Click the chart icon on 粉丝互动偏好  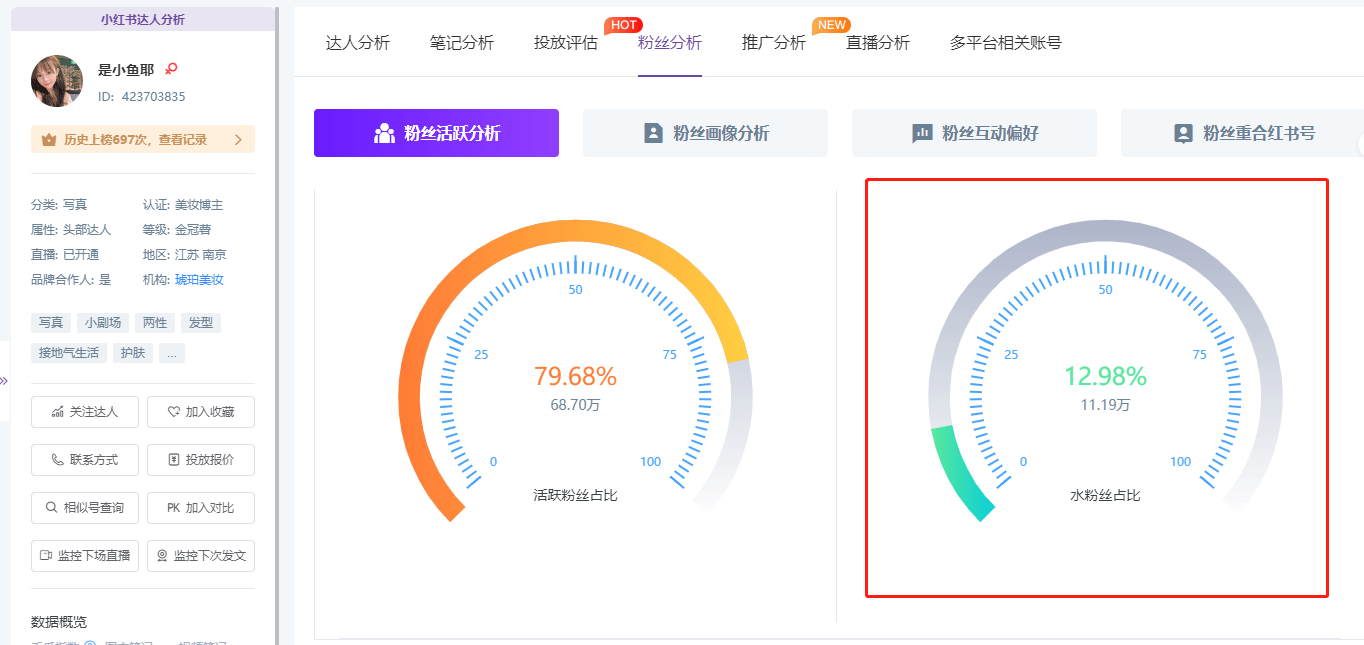pos(922,133)
